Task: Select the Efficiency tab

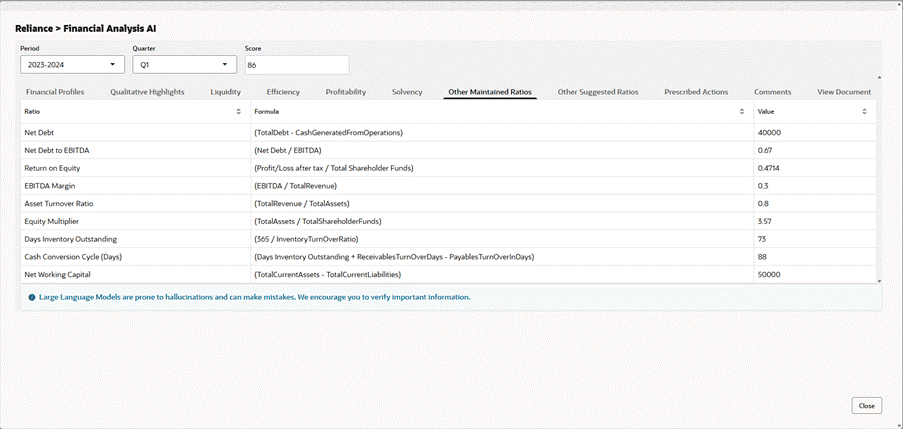Action: tap(283, 92)
